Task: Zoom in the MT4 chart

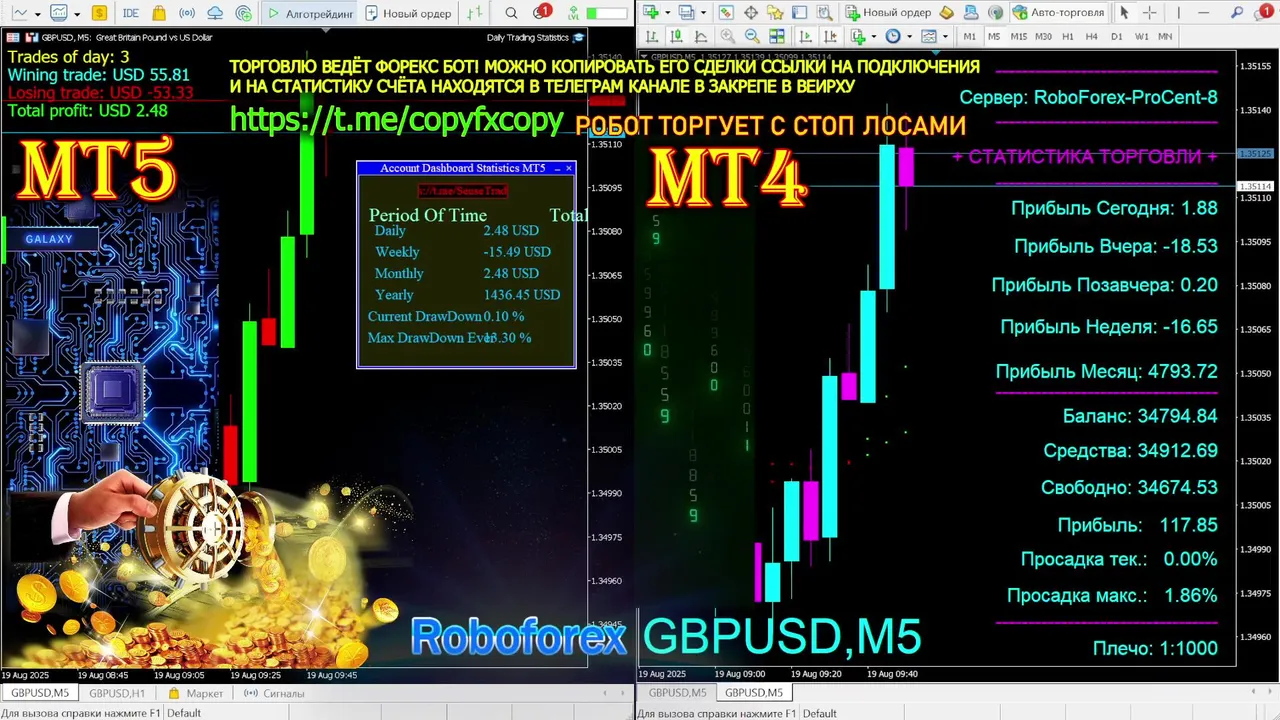Action: (x=728, y=36)
